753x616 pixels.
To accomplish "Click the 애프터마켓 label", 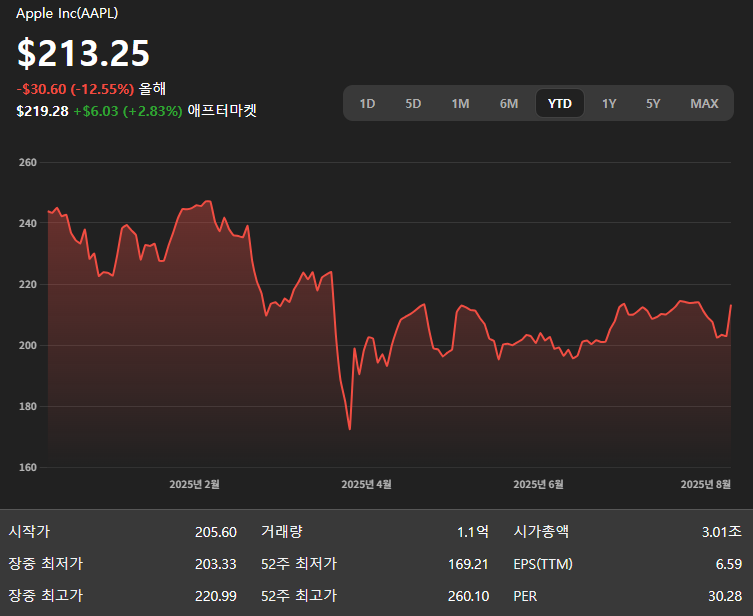I will coord(222,110).
